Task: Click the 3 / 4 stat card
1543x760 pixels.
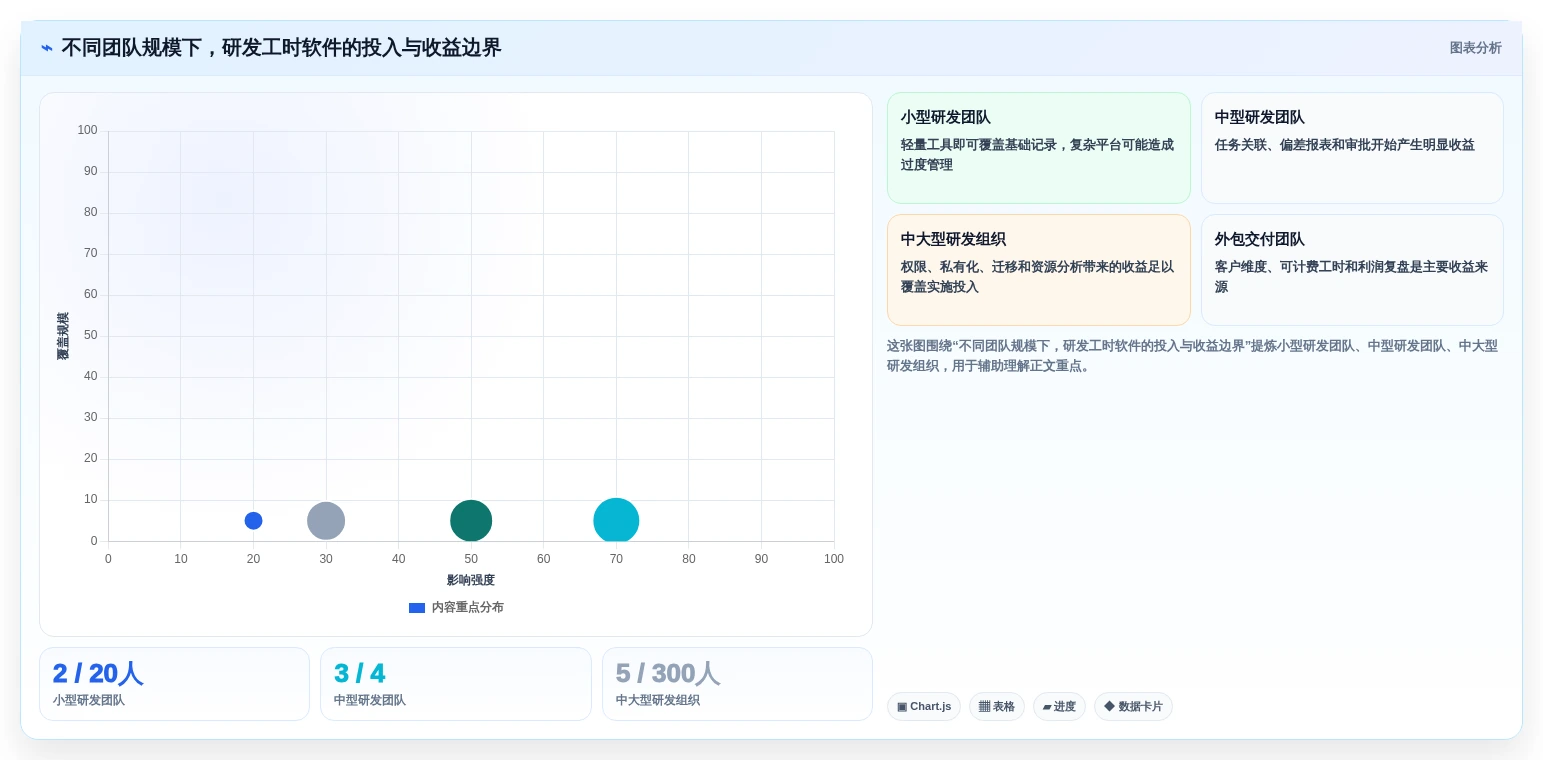Action: pyautogui.click(x=456, y=684)
